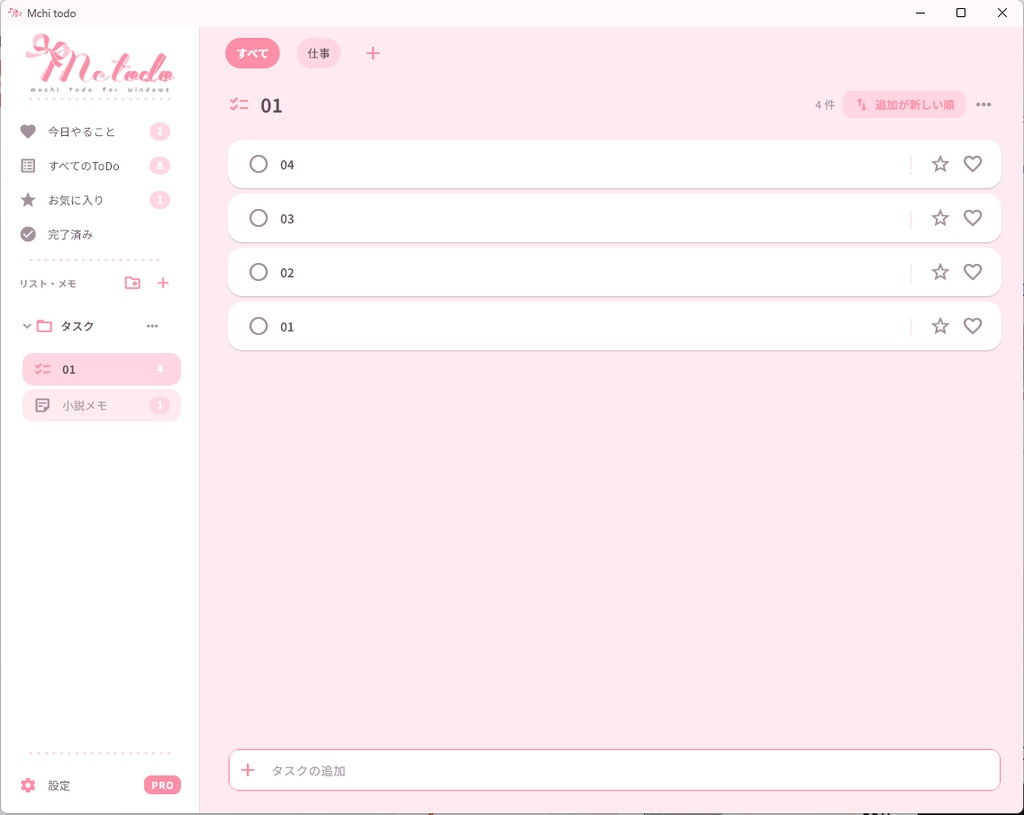Viewport: 1024px width, 815px height.
Task: Switch to the 仕事 tab
Action: [319, 54]
